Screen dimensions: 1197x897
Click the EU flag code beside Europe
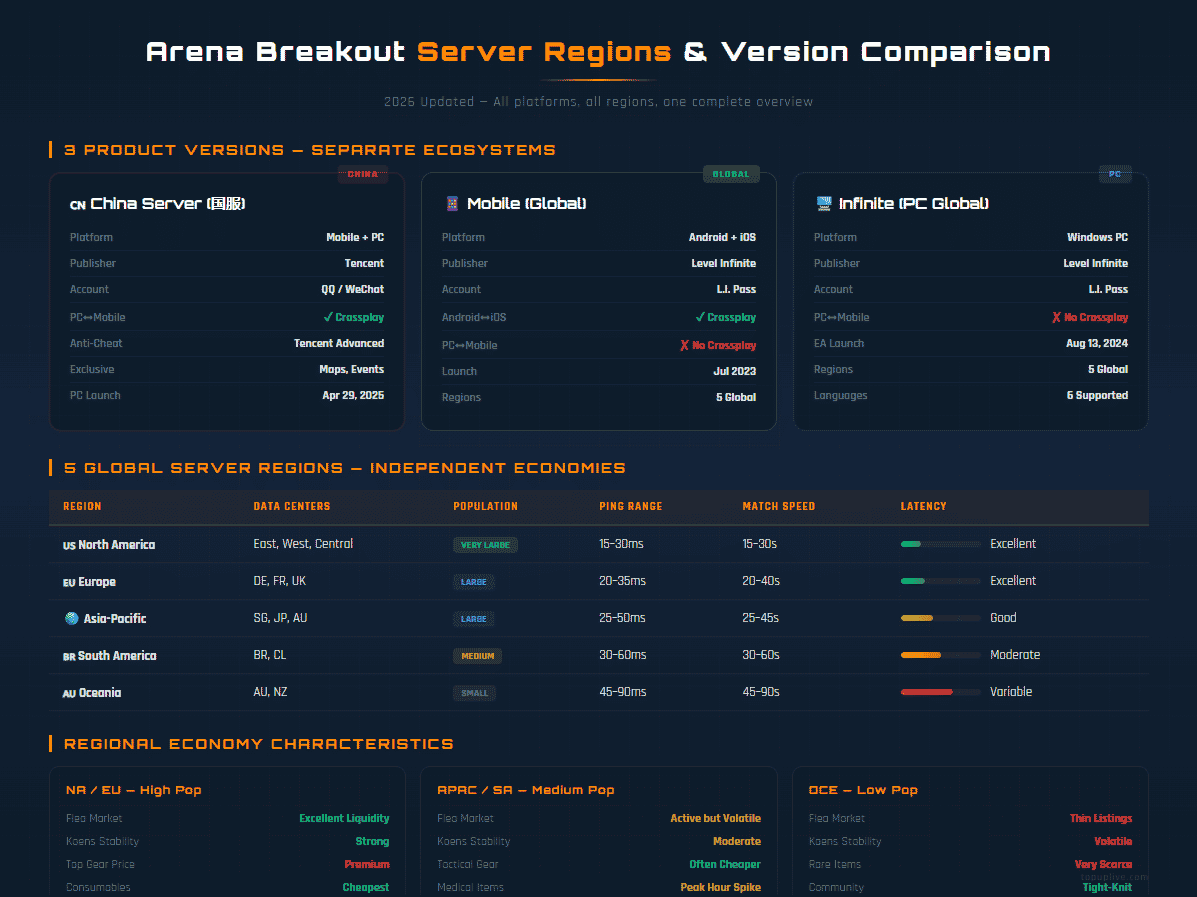[x=69, y=582]
